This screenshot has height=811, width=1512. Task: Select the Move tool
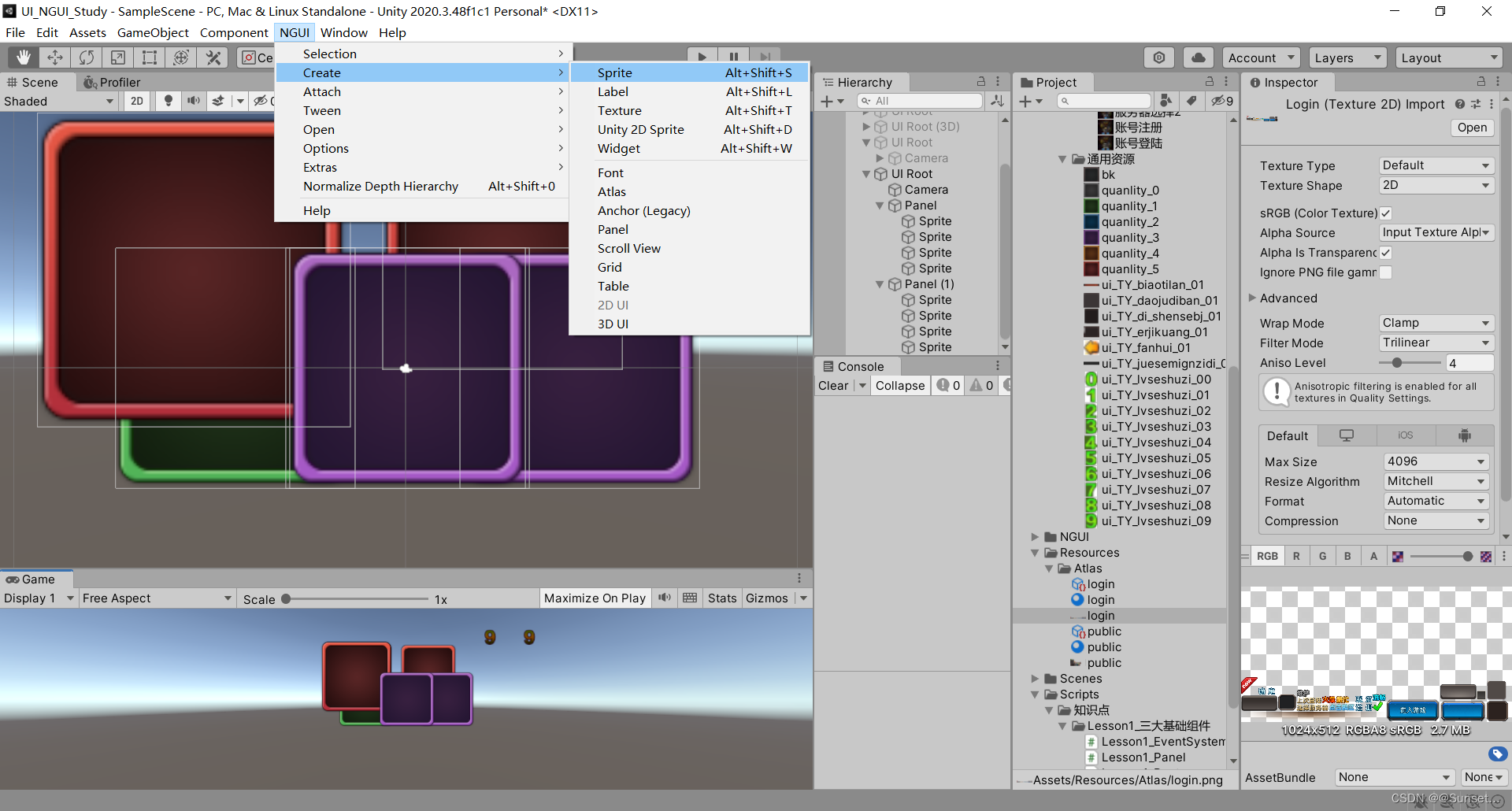(x=55, y=57)
